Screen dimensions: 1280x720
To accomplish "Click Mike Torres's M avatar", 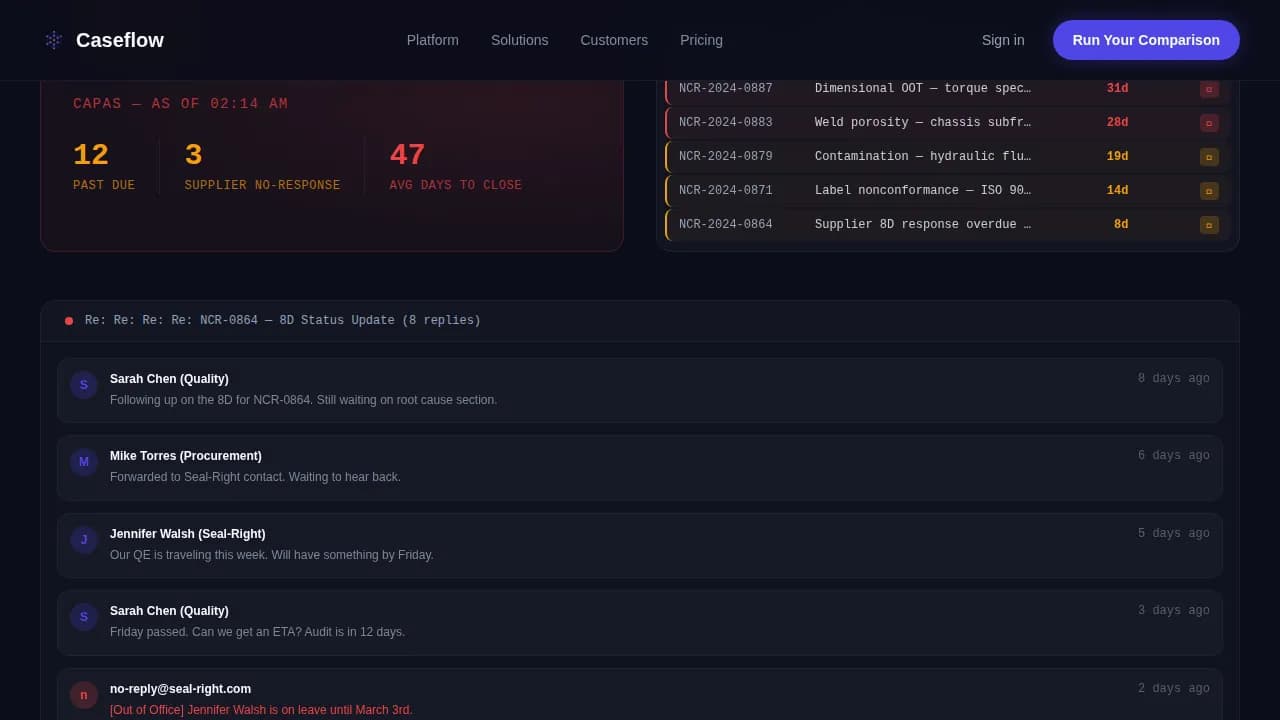I will click(x=84, y=462).
